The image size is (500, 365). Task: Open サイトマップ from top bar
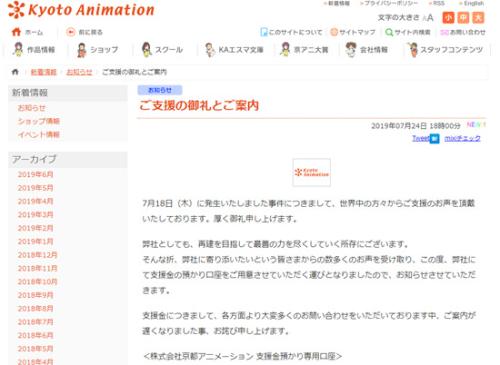[x=353, y=32]
